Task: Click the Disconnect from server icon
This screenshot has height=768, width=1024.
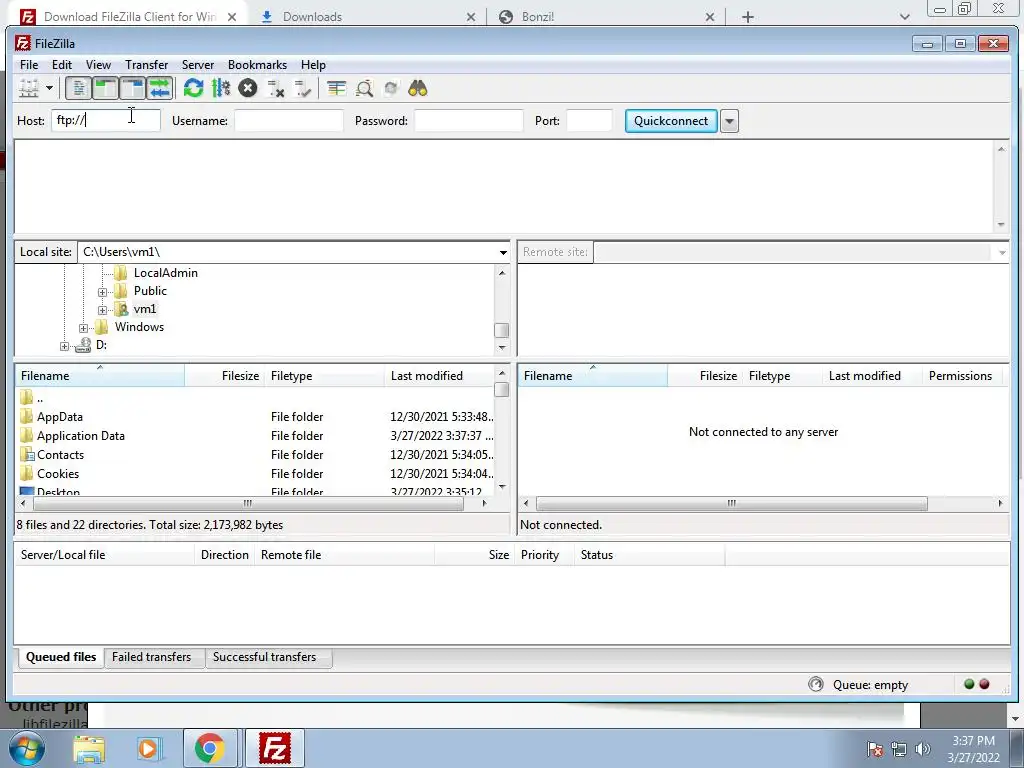Action: pos(276,88)
